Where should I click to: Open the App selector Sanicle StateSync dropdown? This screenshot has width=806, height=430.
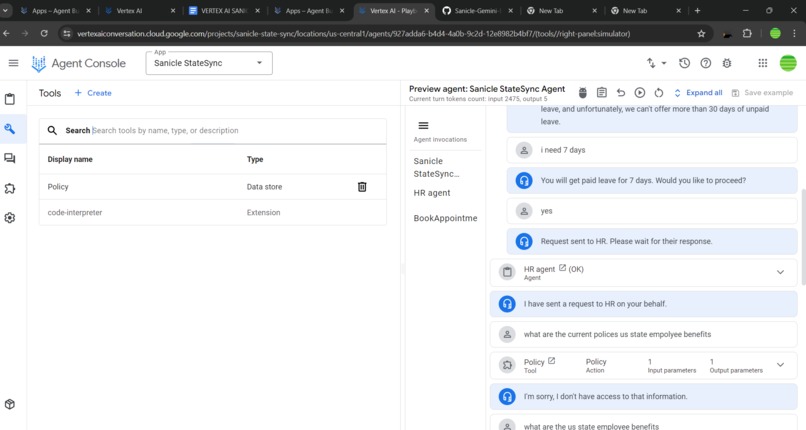point(209,63)
